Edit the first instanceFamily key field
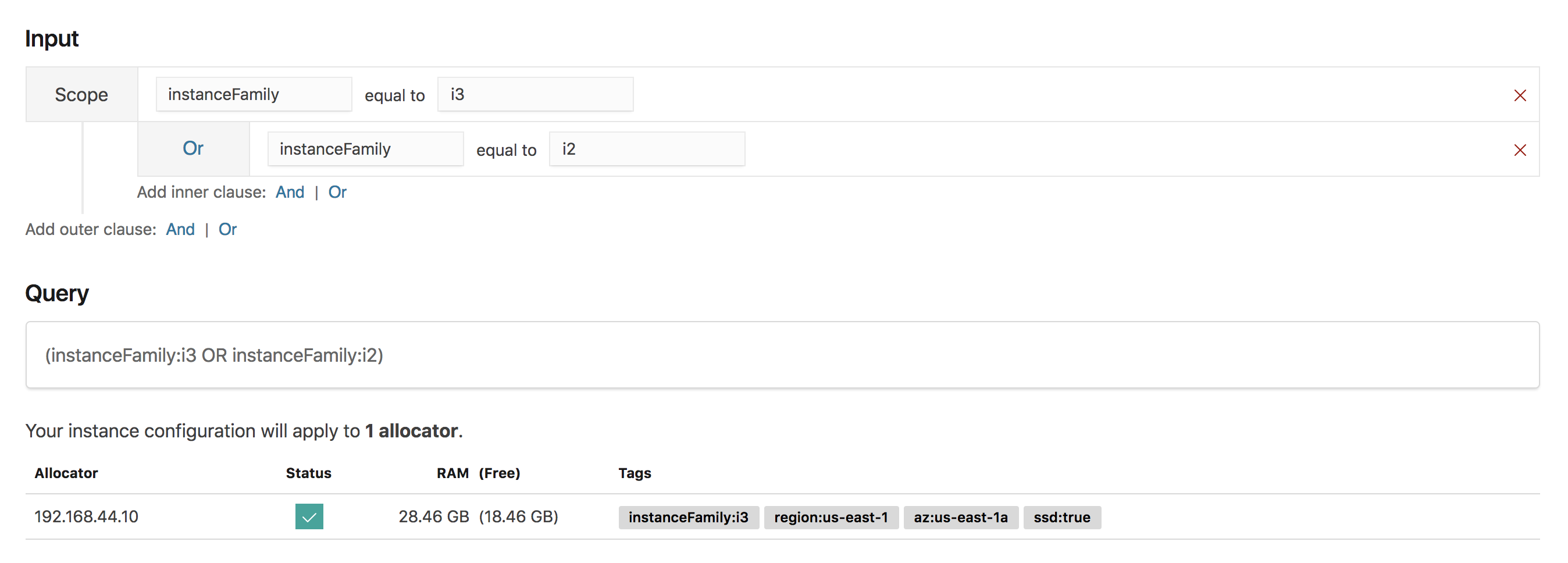Image resolution: width=1568 pixels, height=563 pixels. tap(254, 94)
